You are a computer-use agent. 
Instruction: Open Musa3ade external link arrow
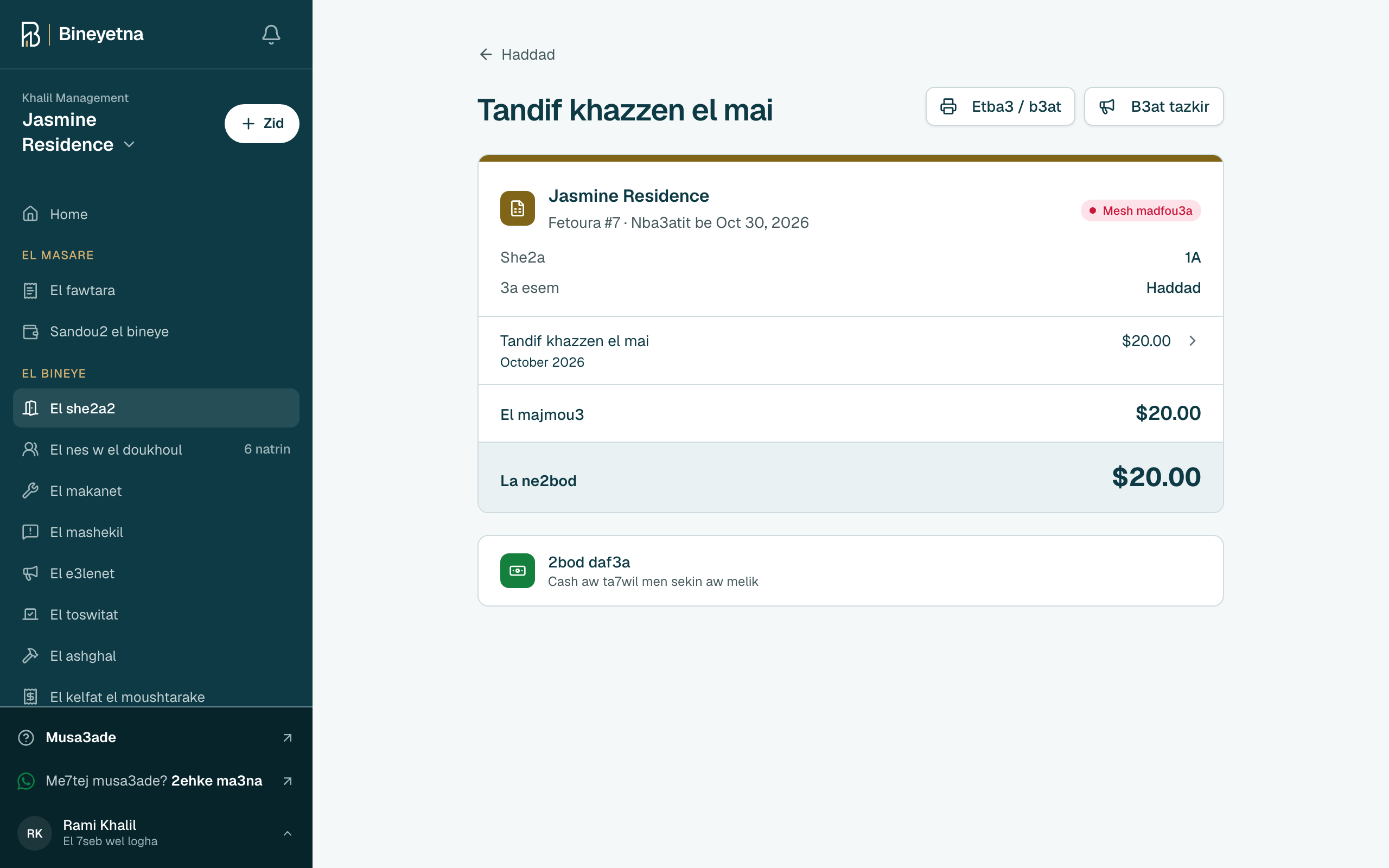coord(288,738)
